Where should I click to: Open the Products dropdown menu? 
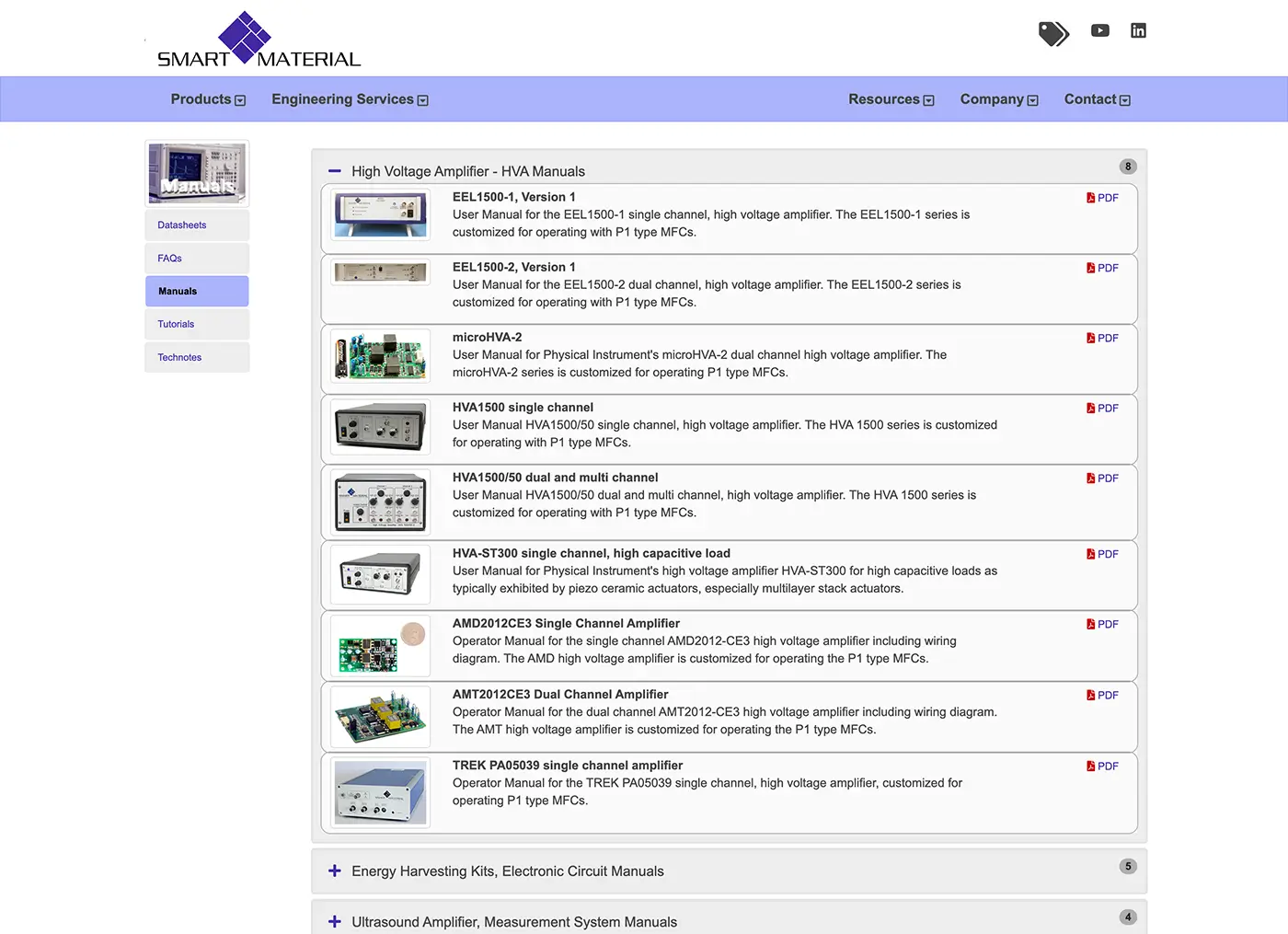point(208,99)
